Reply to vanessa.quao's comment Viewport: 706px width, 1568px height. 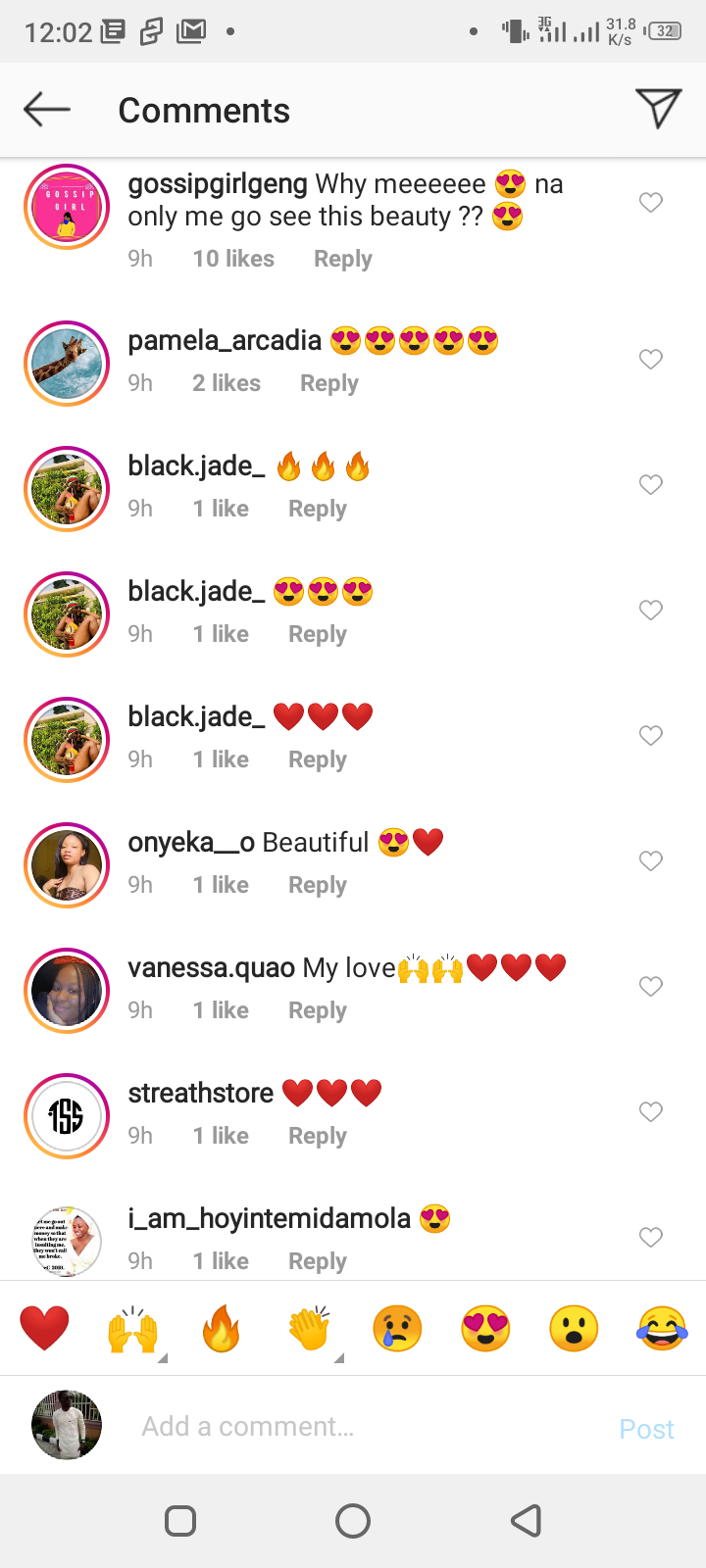click(318, 1010)
